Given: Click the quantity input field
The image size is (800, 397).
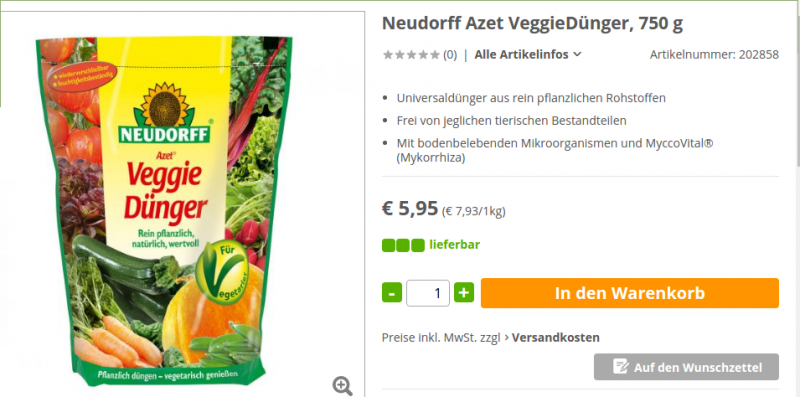Looking at the screenshot, I should [428, 293].
